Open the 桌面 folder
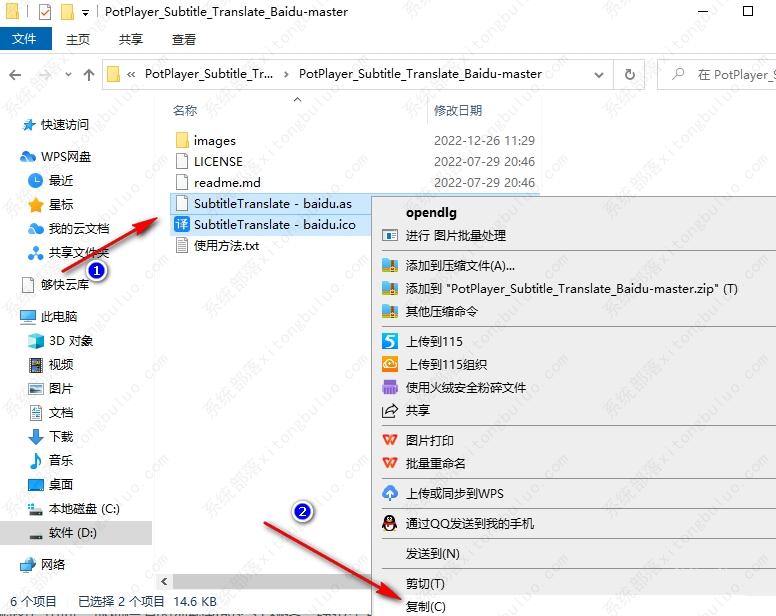This screenshot has width=776, height=616. 61,484
